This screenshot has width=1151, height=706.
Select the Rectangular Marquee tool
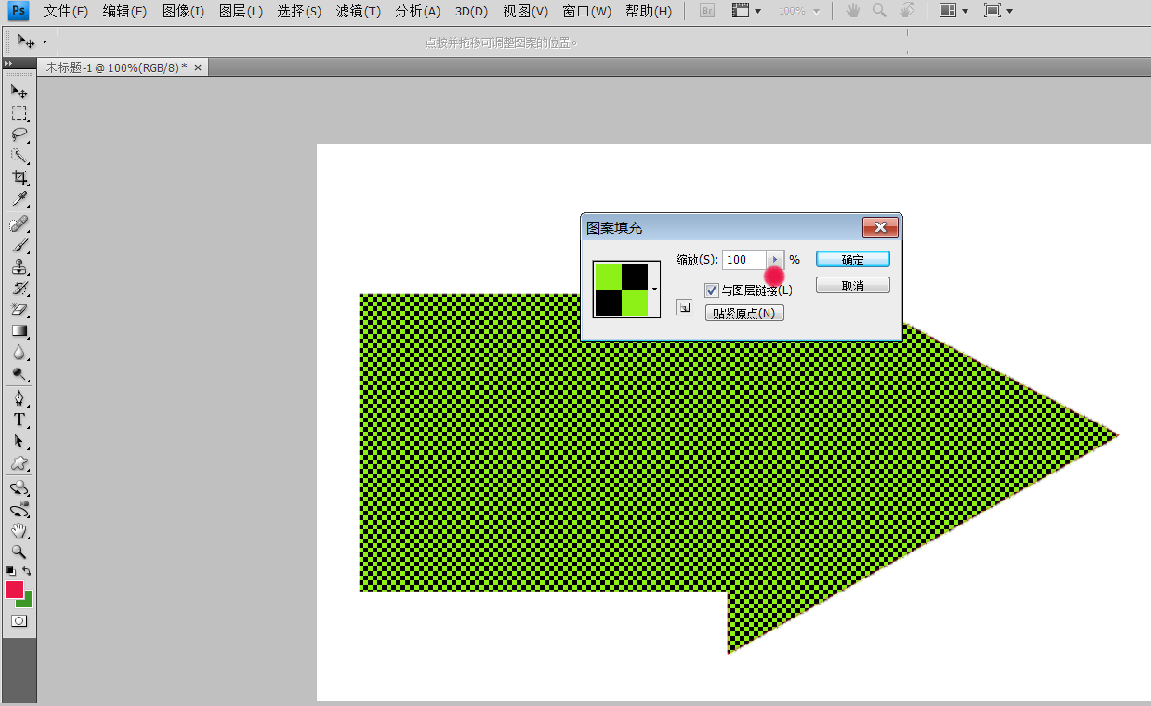click(x=19, y=114)
